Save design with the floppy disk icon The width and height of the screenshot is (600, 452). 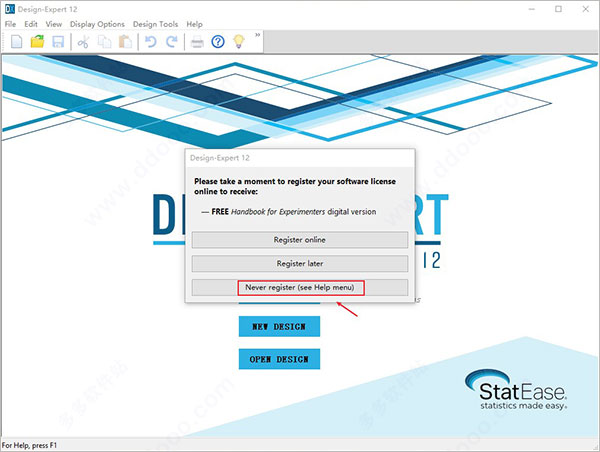coord(58,41)
